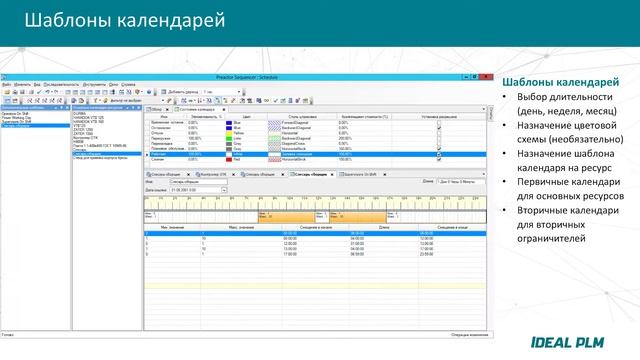This screenshot has height=360, width=640.
Task: Click the light bulb icon near filter box
Action: click(x=105, y=100)
